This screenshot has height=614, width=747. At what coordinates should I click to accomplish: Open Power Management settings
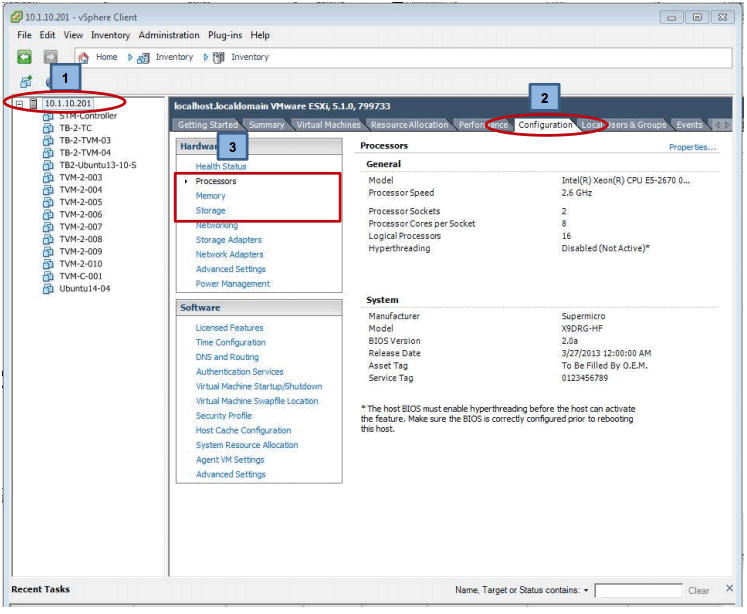[x=232, y=284]
